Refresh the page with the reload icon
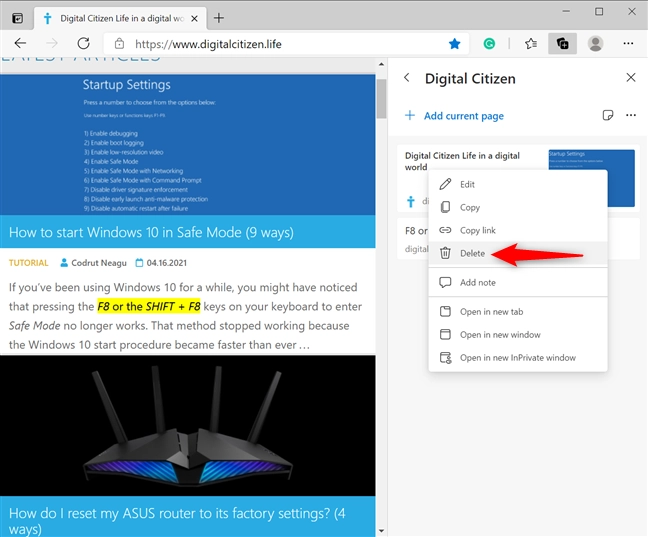The width and height of the screenshot is (648, 537). [x=83, y=43]
